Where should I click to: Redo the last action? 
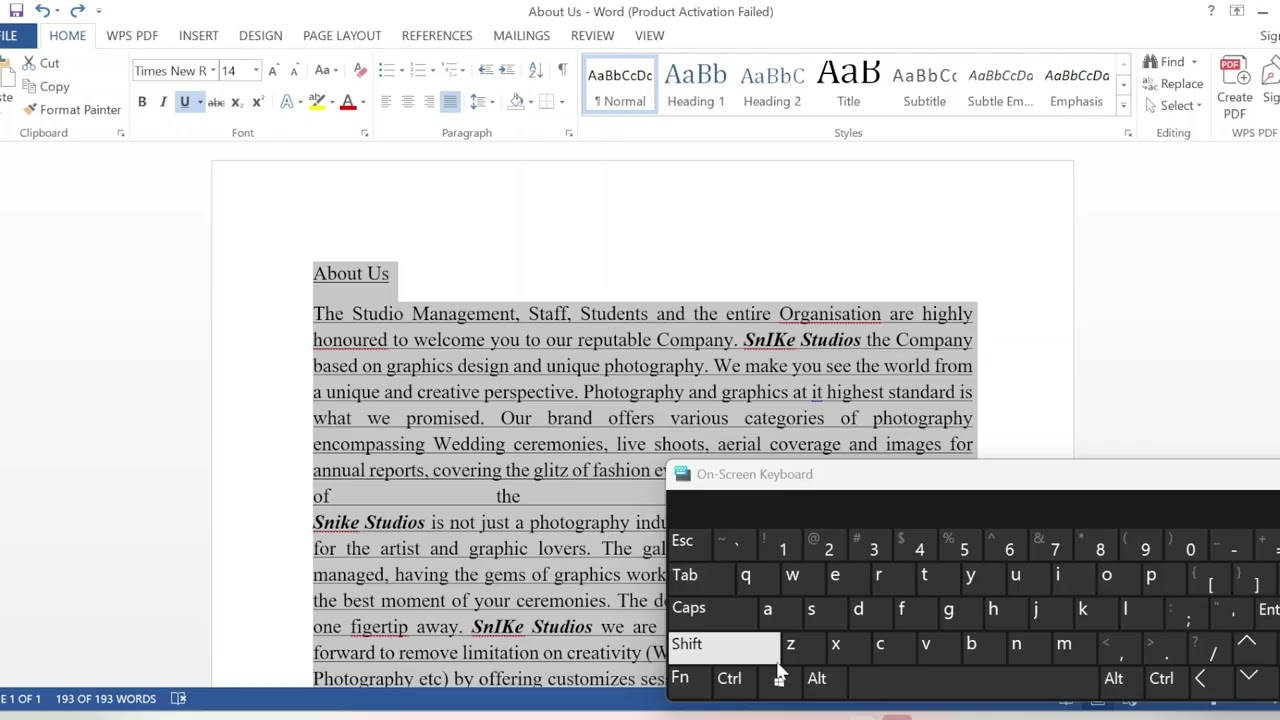pos(77,11)
